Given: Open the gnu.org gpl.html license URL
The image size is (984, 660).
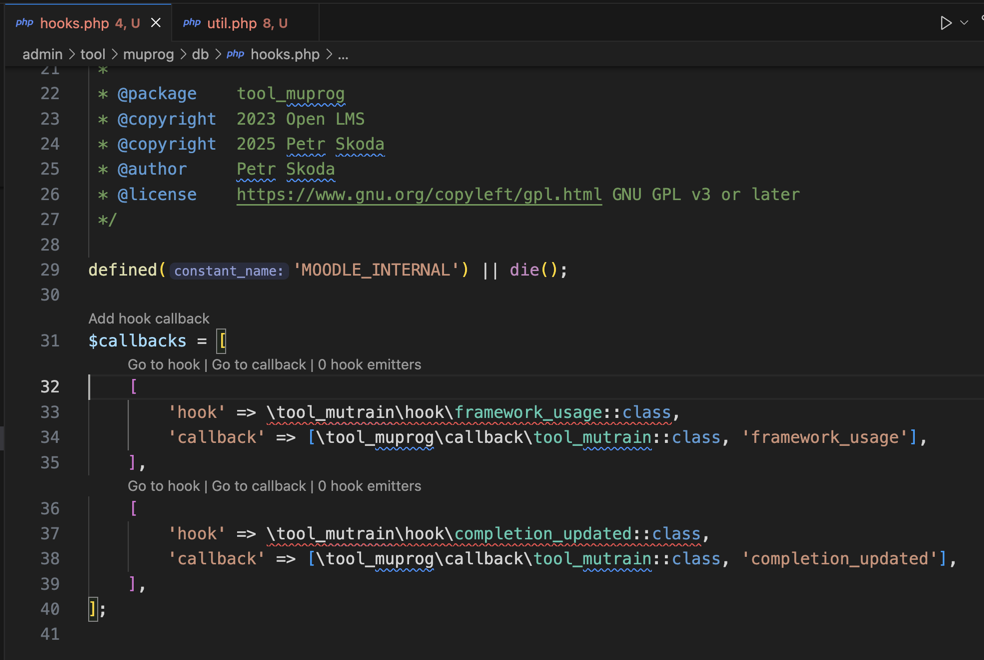Looking at the screenshot, I should point(419,194).
